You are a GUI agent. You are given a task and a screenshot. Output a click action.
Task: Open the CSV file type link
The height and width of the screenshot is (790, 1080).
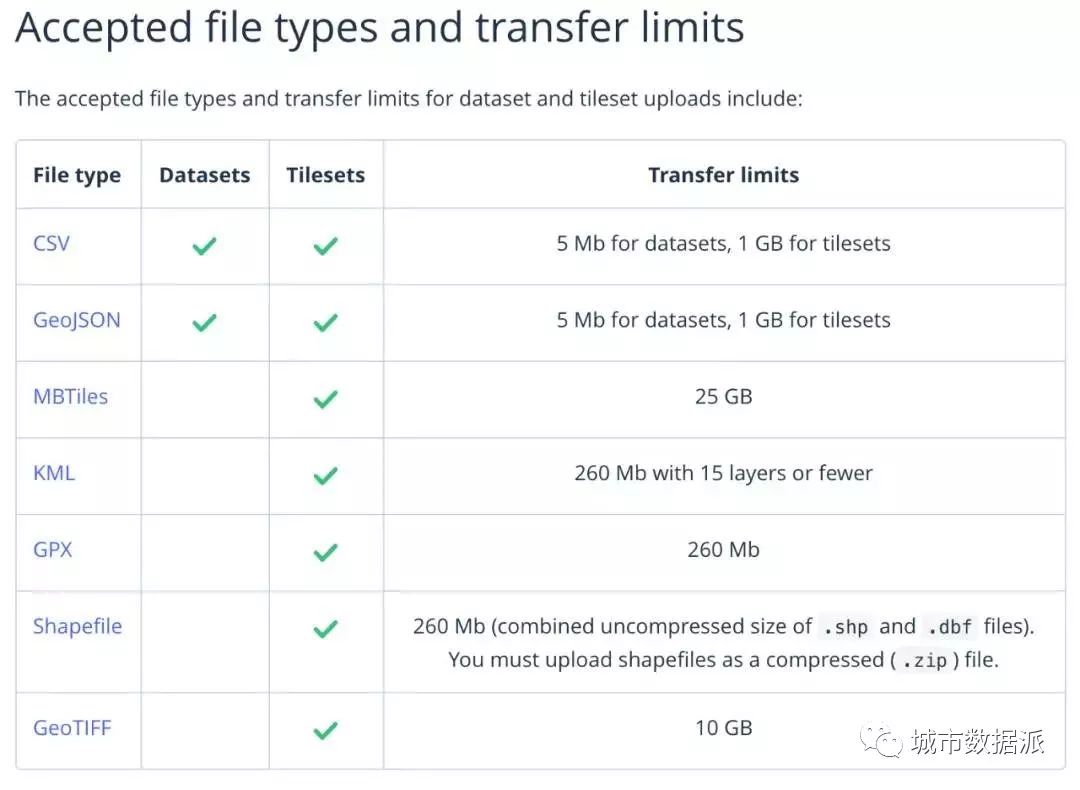click(51, 243)
